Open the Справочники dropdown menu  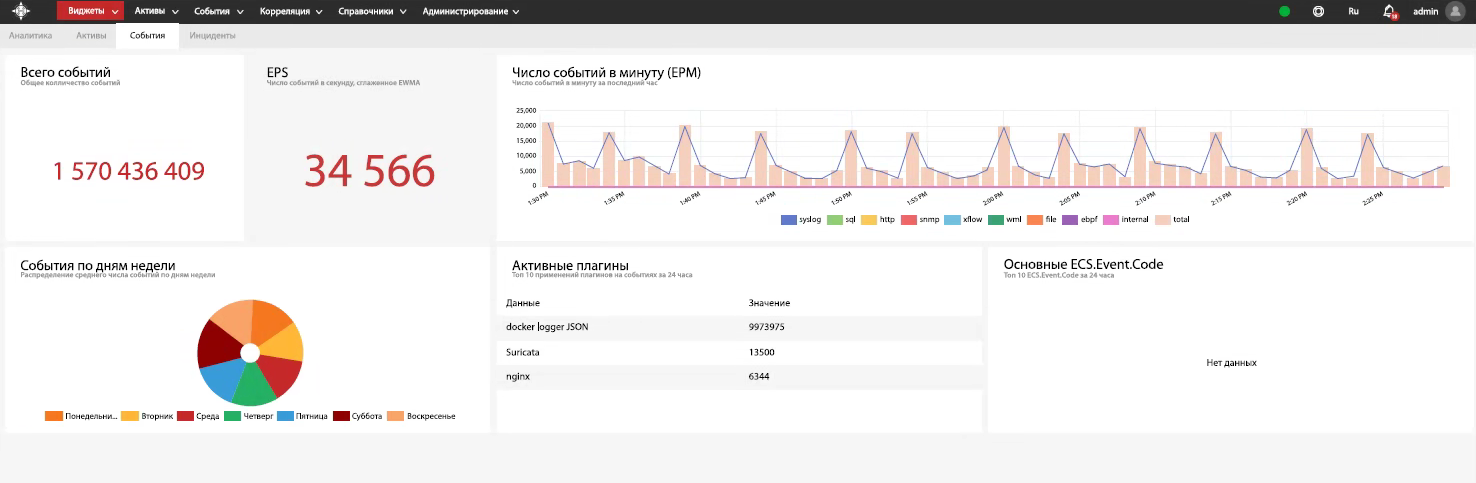click(x=372, y=12)
